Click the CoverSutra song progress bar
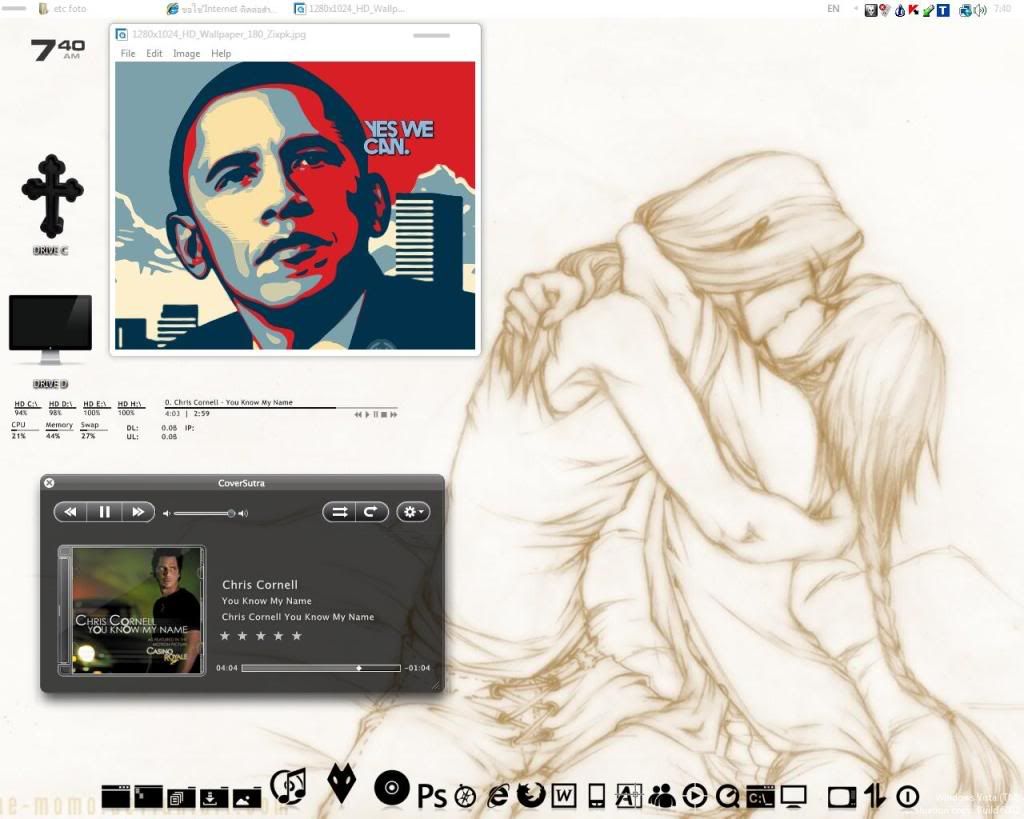Viewport: 1024px width, 819px height. click(321, 668)
